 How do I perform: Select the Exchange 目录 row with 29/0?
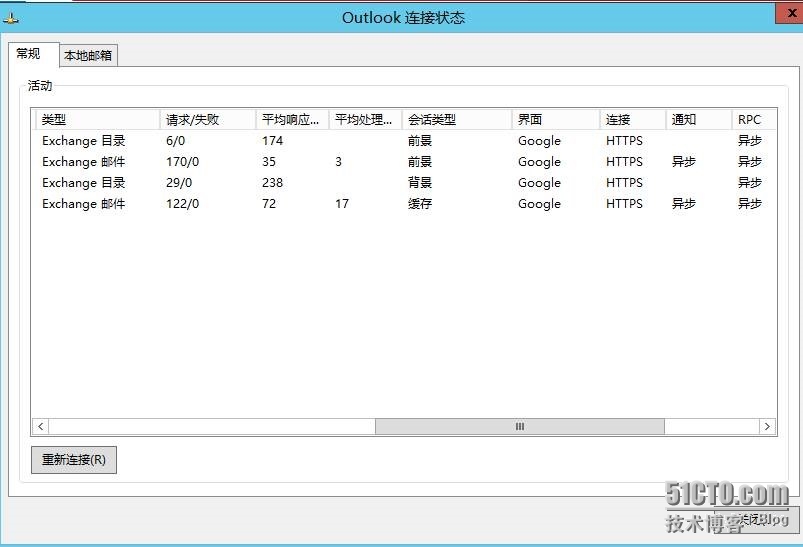[404, 182]
